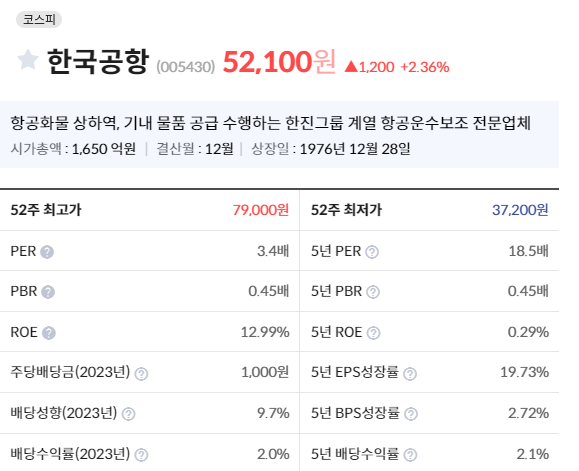This screenshot has height=471, width=579.
Task: Click the 시가총액 label
Action: click(36, 149)
